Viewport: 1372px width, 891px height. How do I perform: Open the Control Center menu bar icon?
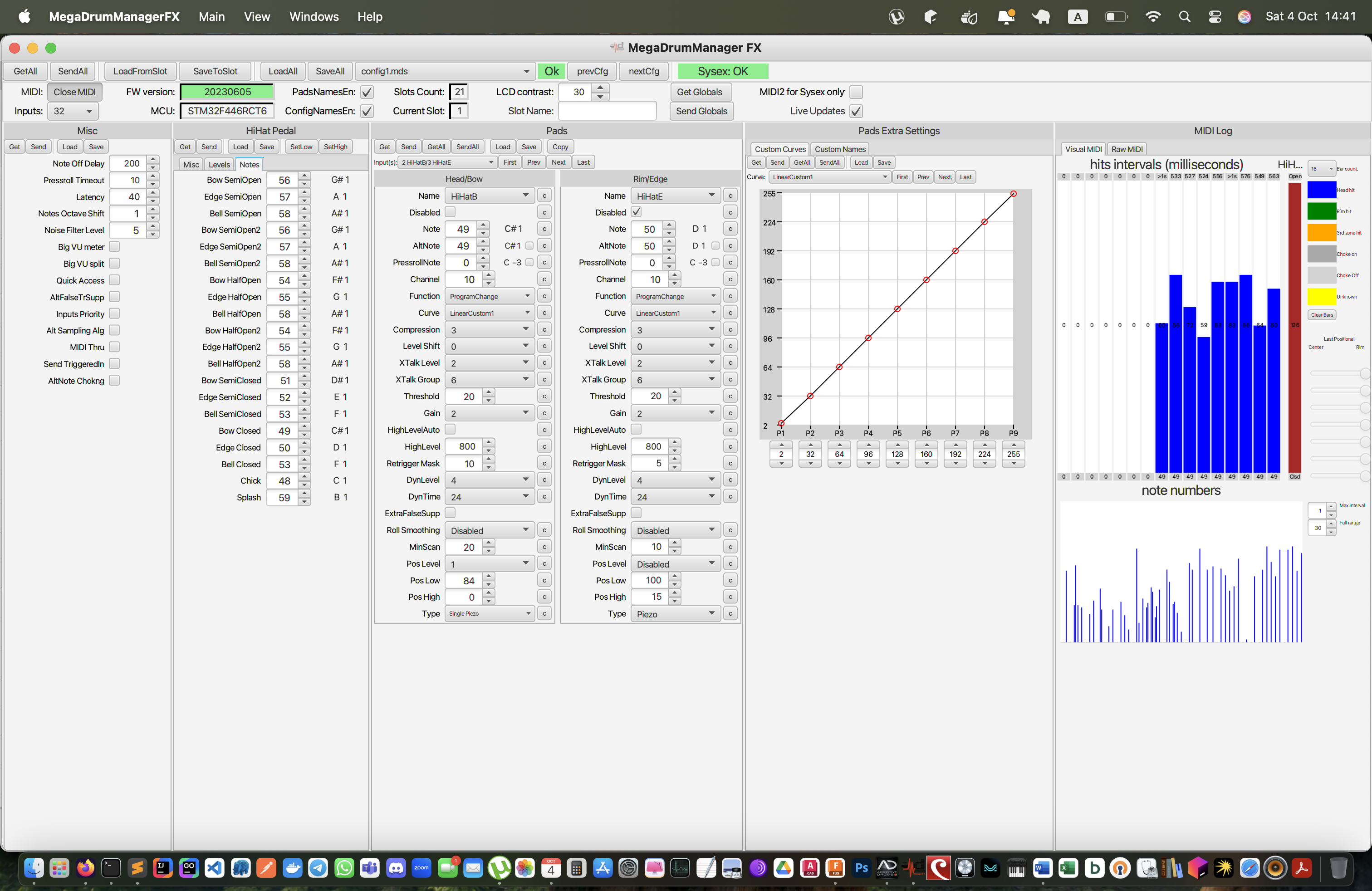point(1215,17)
